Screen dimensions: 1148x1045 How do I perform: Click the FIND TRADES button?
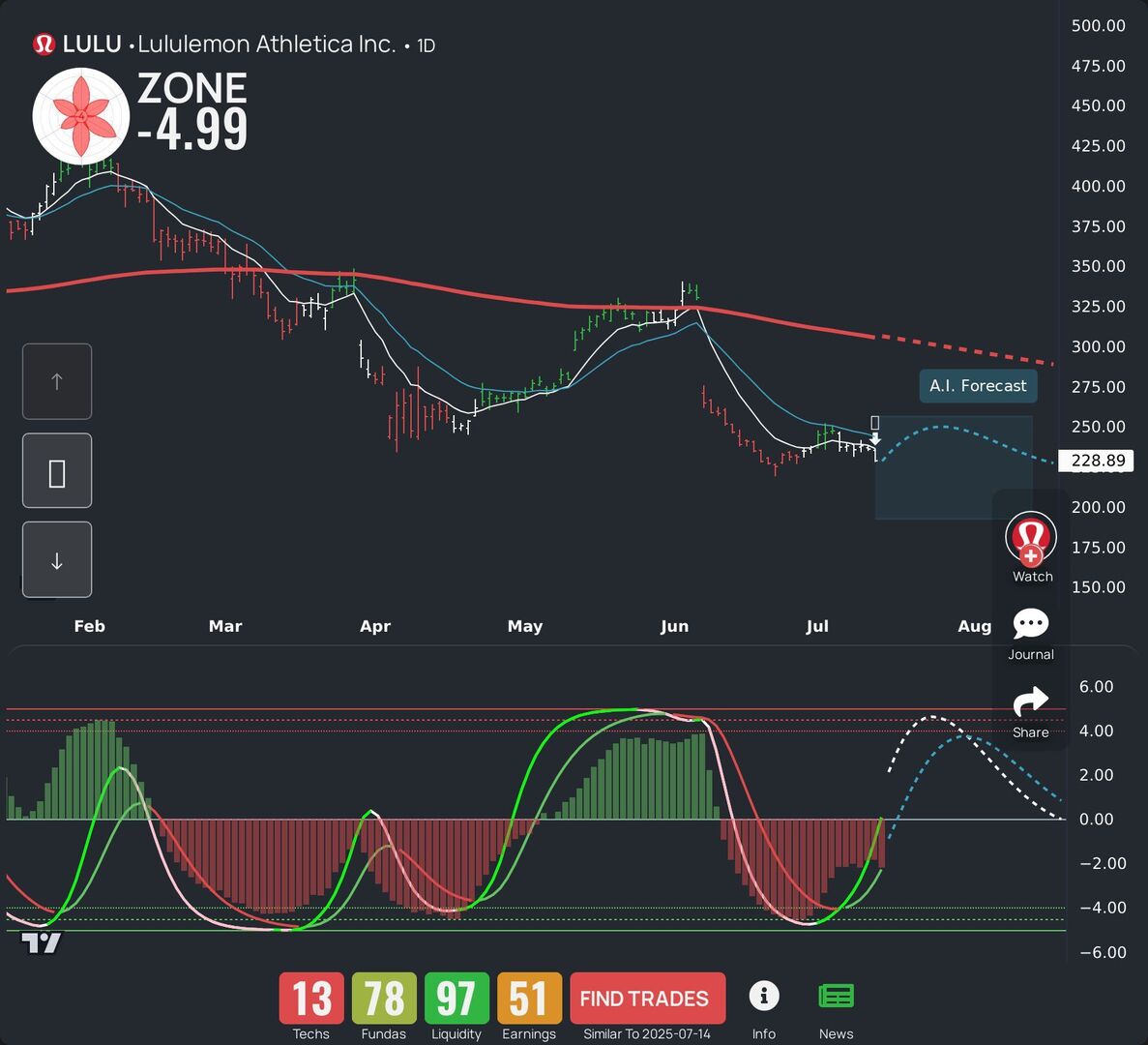pyautogui.click(x=647, y=998)
